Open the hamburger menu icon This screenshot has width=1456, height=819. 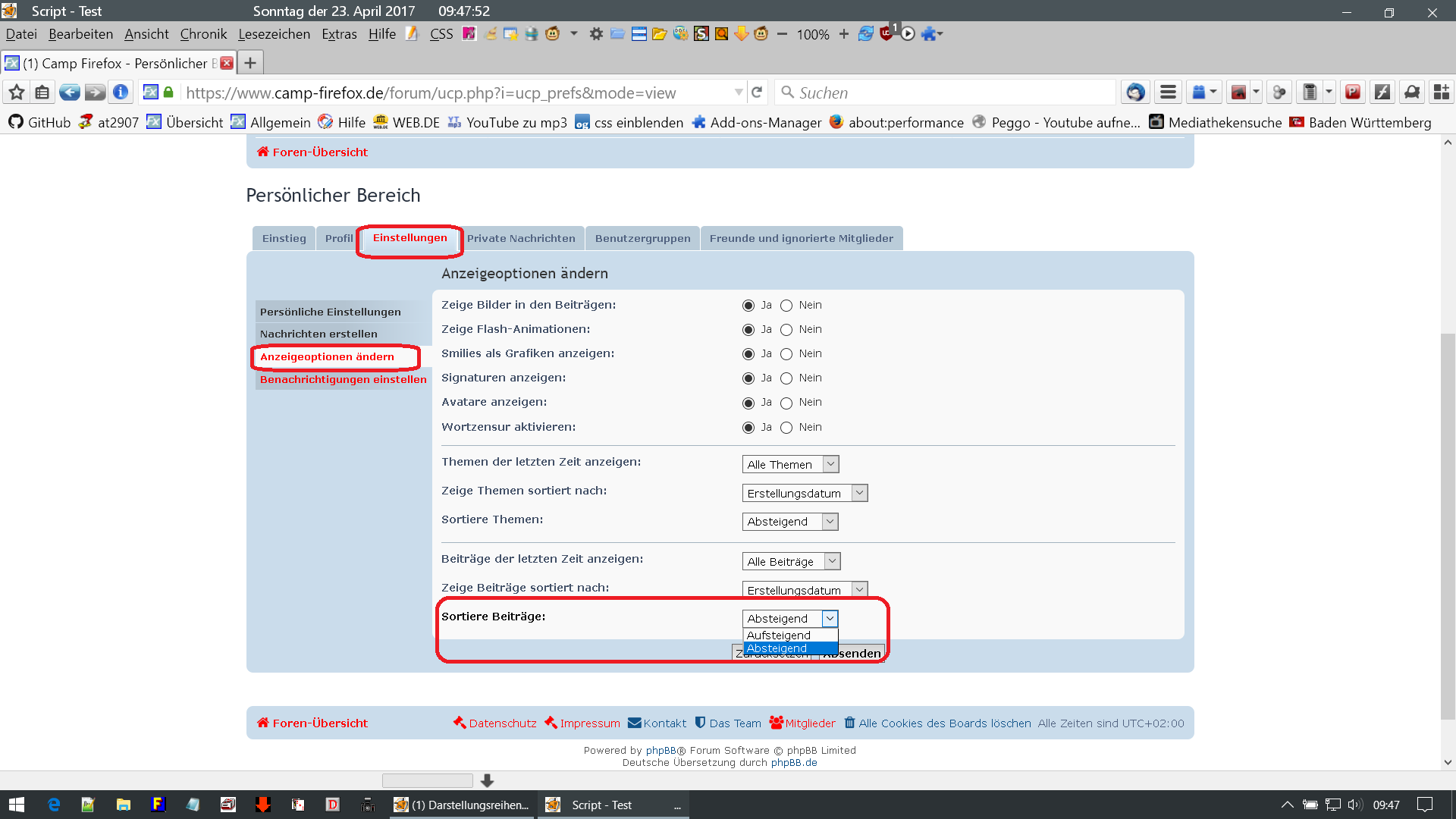click(x=1168, y=93)
